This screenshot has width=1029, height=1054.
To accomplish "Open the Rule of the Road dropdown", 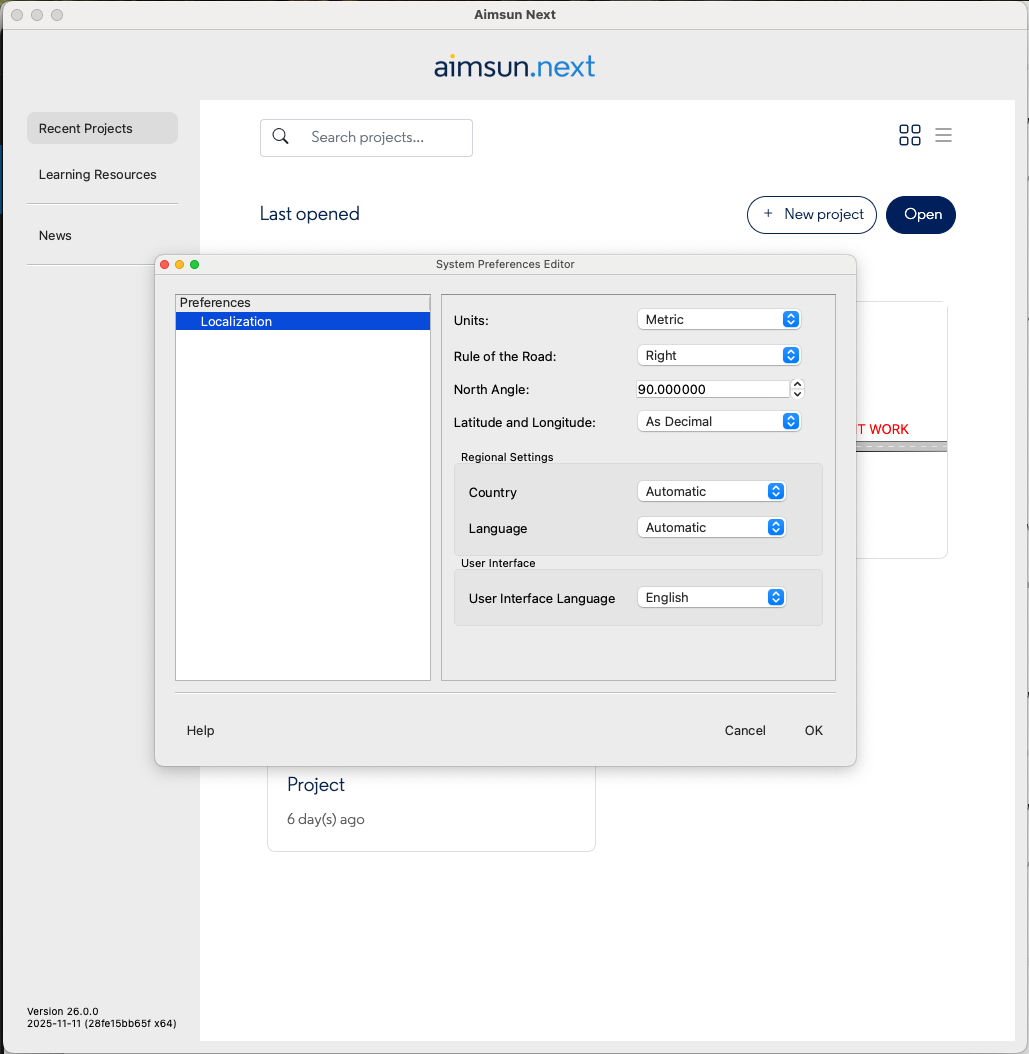I will pyautogui.click(x=718, y=356).
